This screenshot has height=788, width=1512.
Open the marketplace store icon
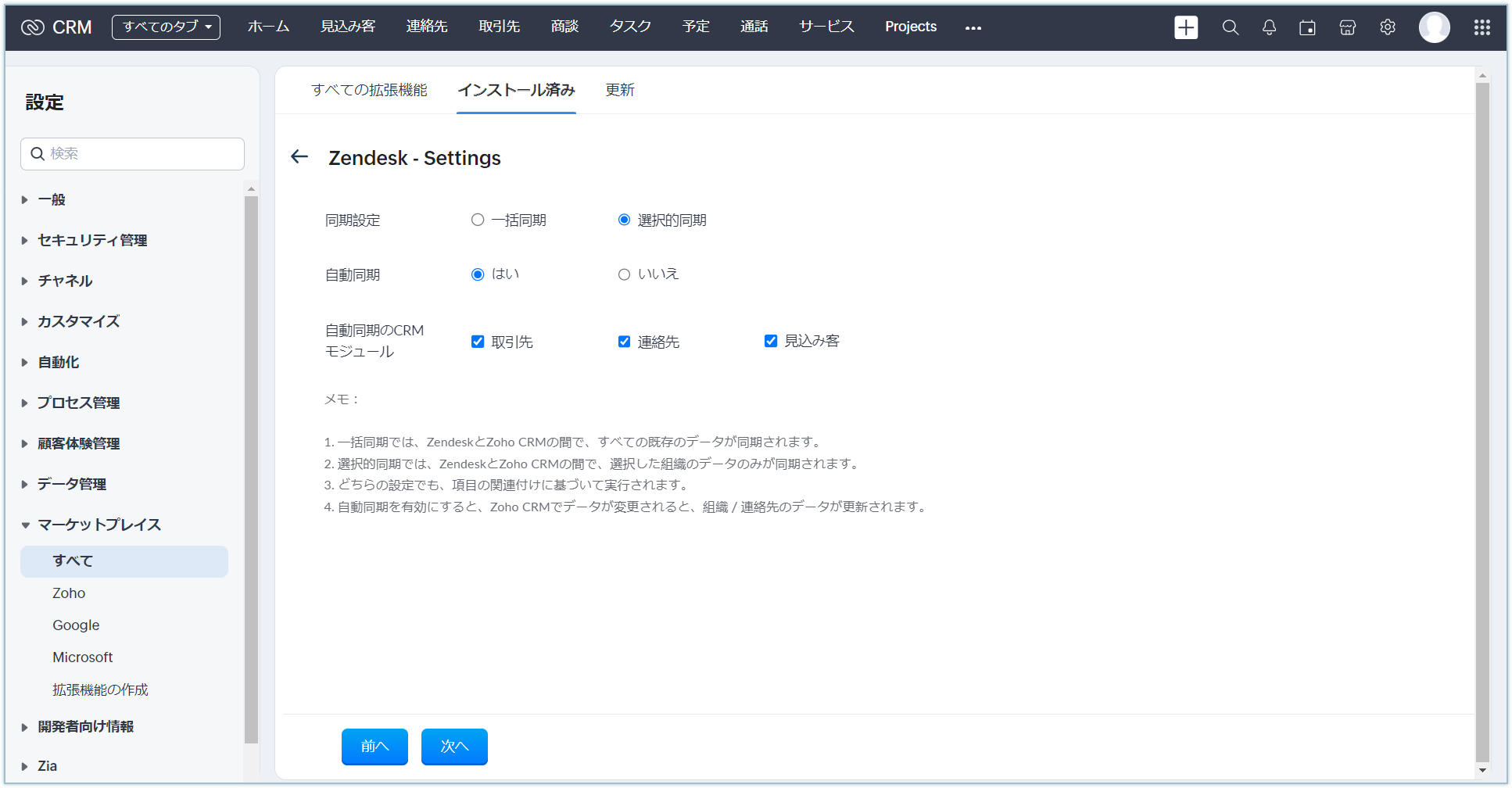point(1347,27)
